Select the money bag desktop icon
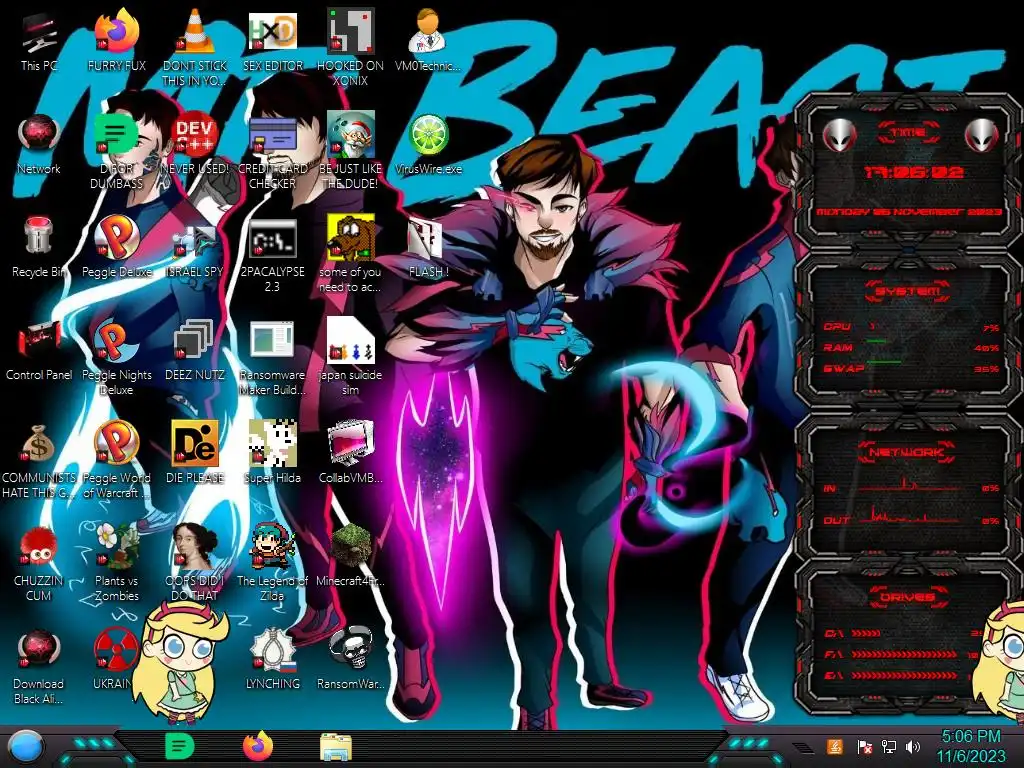1024x768 pixels. point(39,443)
